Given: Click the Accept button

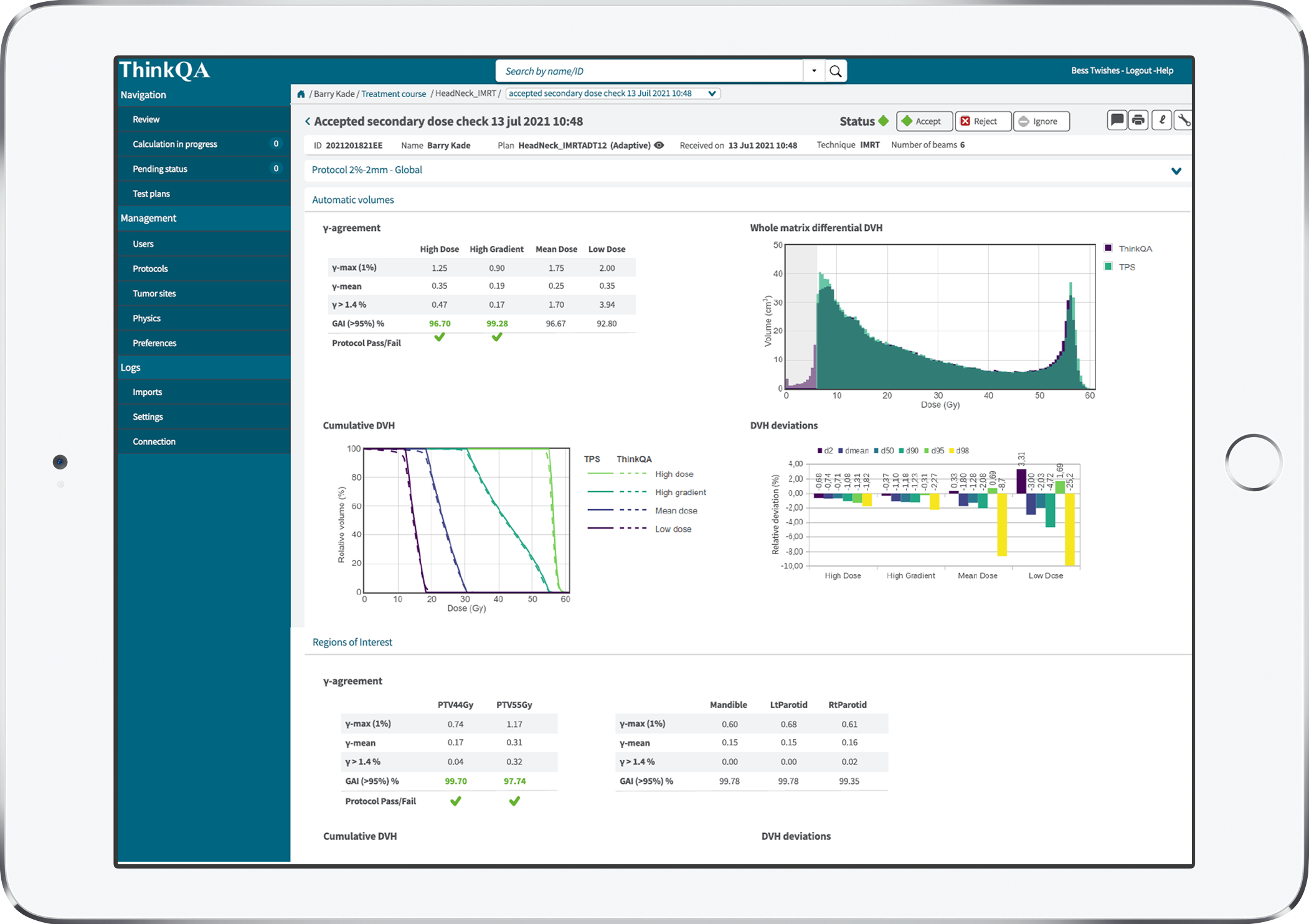Looking at the screenshot, I should (x=924, y=121).
